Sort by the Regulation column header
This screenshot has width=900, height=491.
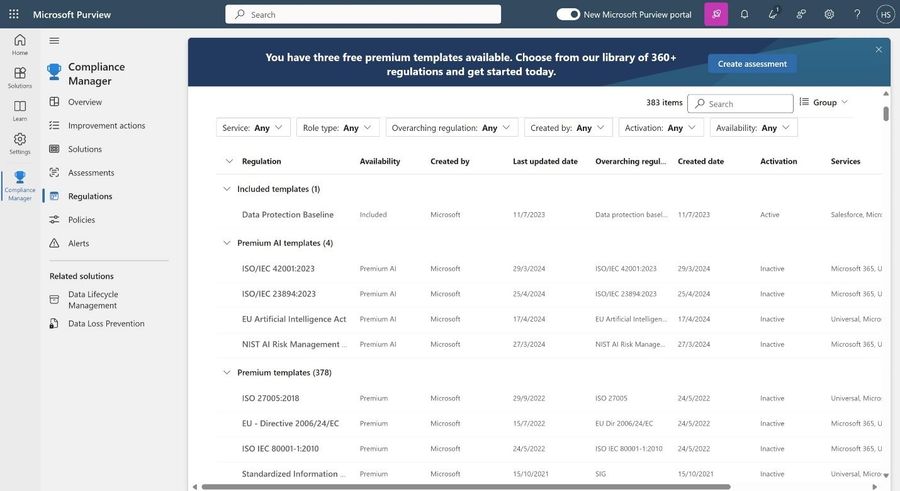(x=261, y=161)
